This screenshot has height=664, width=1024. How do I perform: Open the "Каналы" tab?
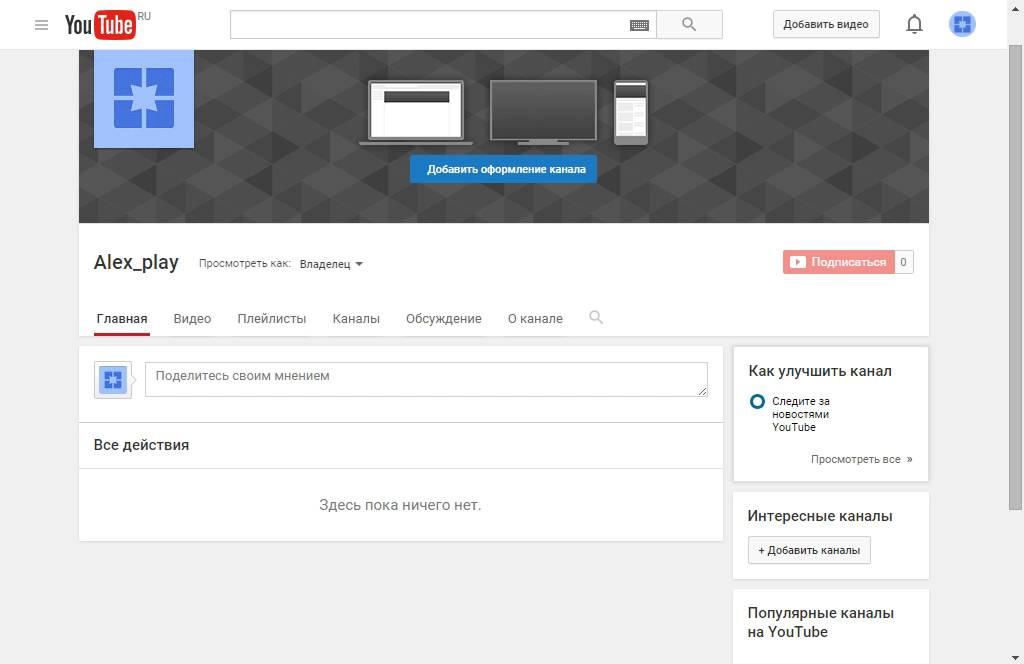(x=356, y=319)
